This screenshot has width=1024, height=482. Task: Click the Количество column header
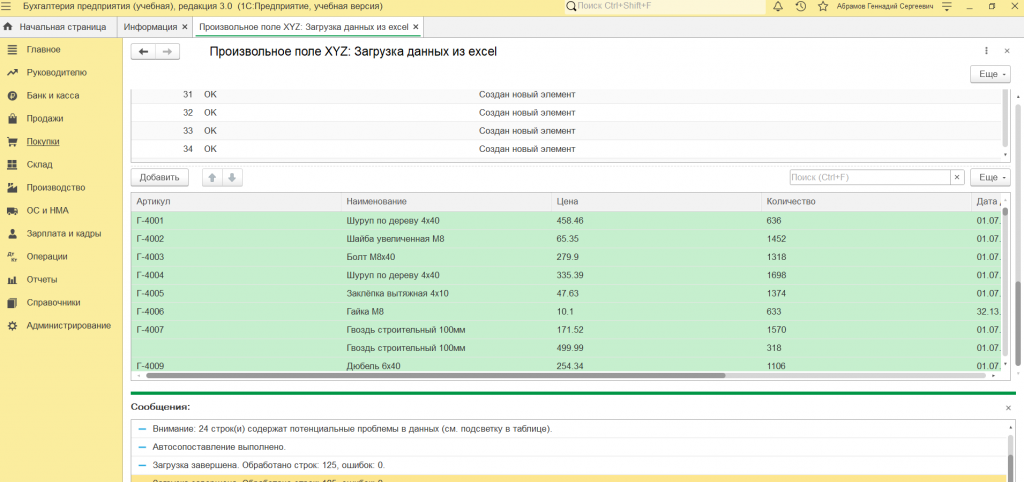tap(867, 201)
